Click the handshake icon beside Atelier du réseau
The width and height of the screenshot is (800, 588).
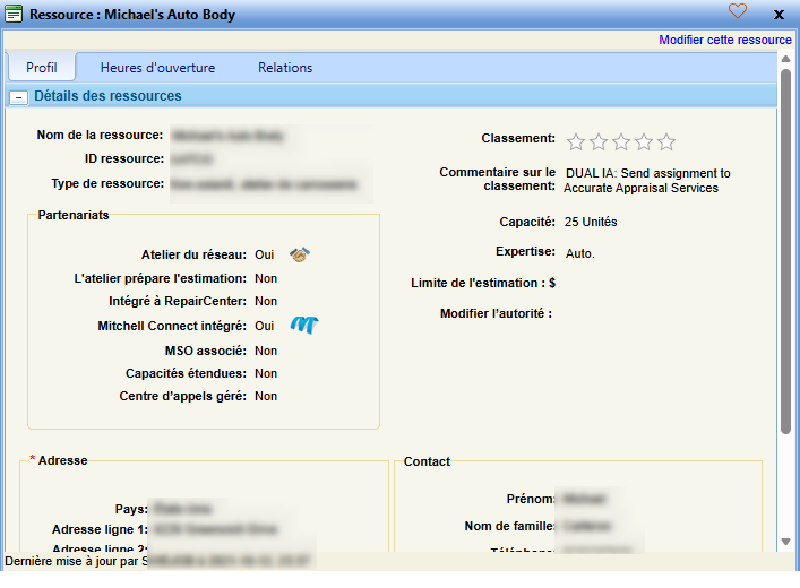point(300,255)
